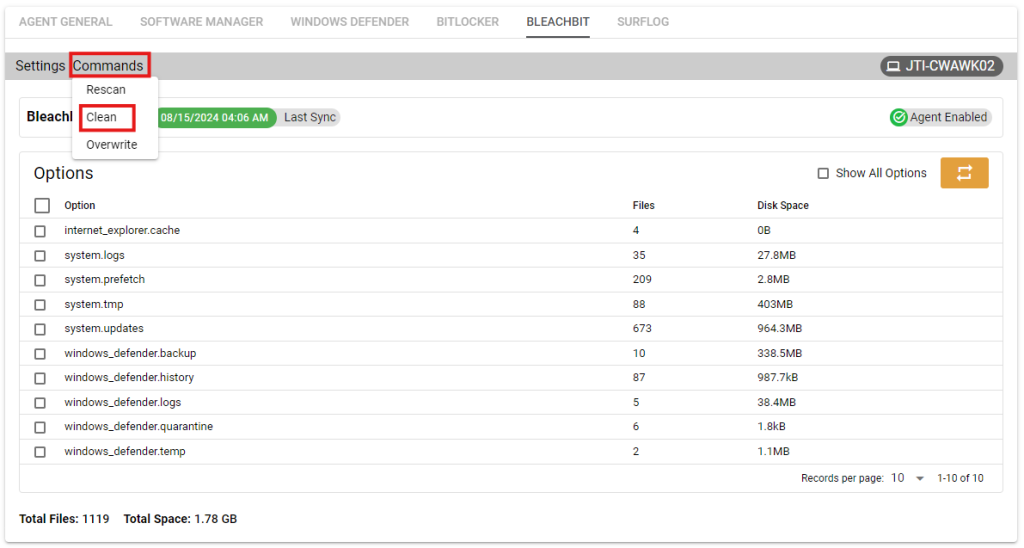1024x548 pixels.
Task: Open the Commands dropdown menu
Action: click(108, 66)
